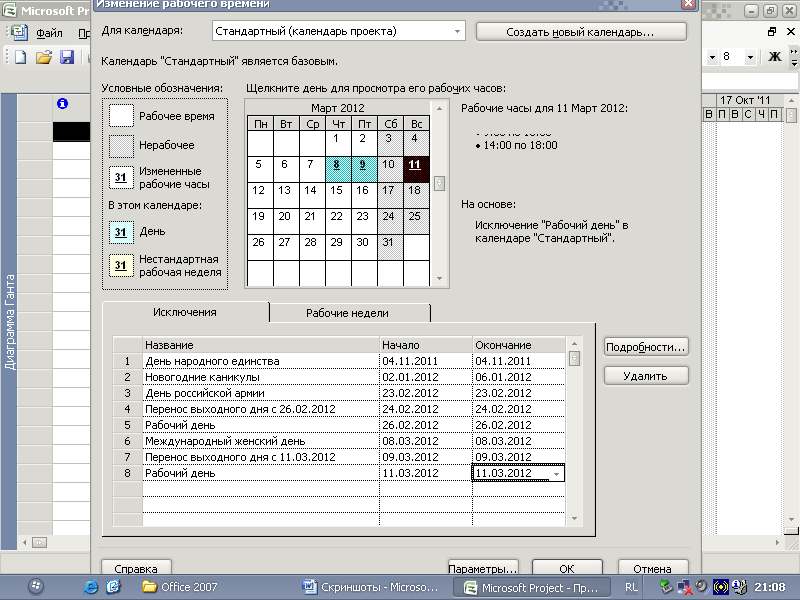Click start date 02.01.2012 cell
The width and height of the screenshot is (800, 600).
pyautogui.click(x=426, y=377)
